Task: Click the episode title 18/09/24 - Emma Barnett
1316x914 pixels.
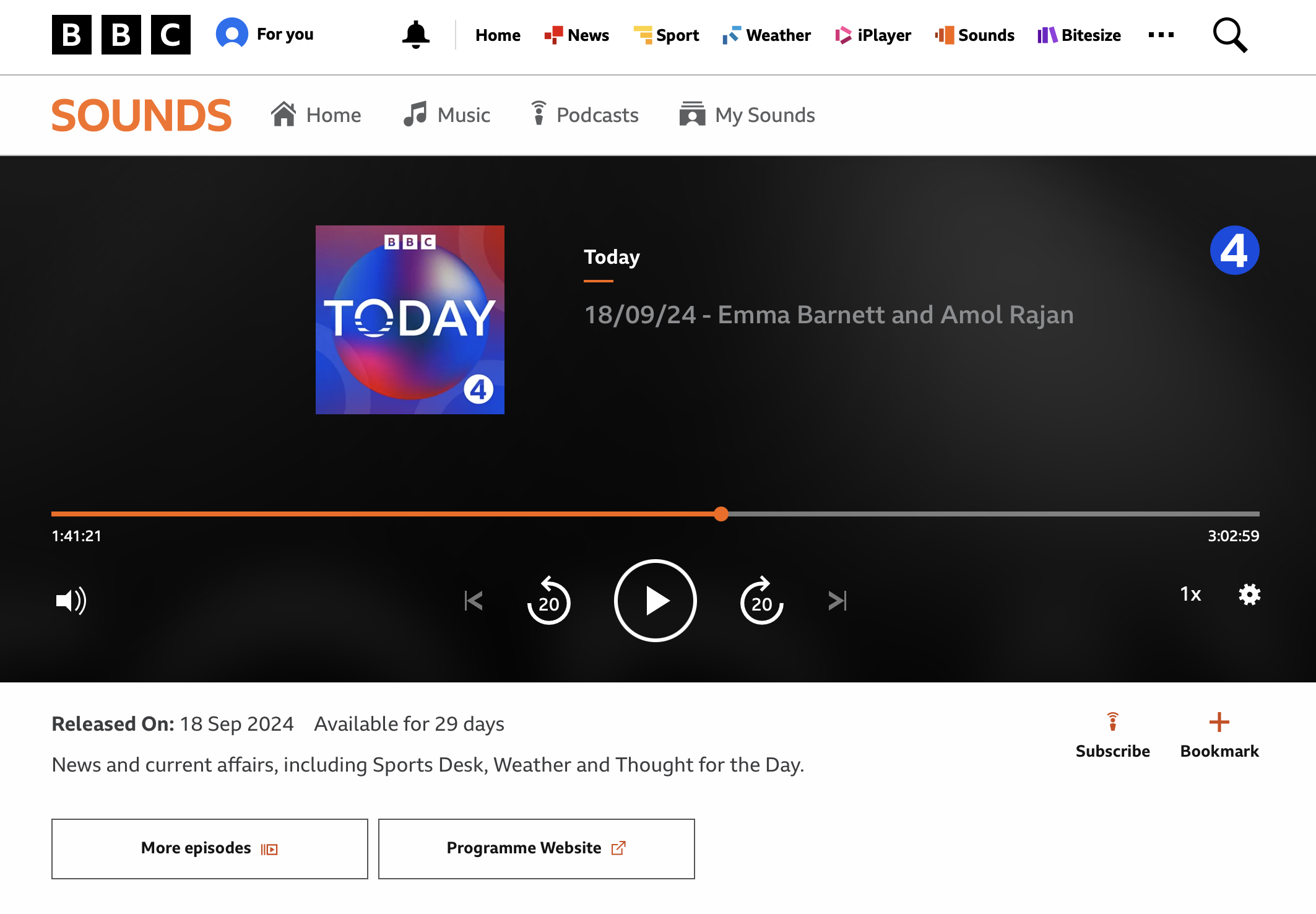Action: coord(829,315)
